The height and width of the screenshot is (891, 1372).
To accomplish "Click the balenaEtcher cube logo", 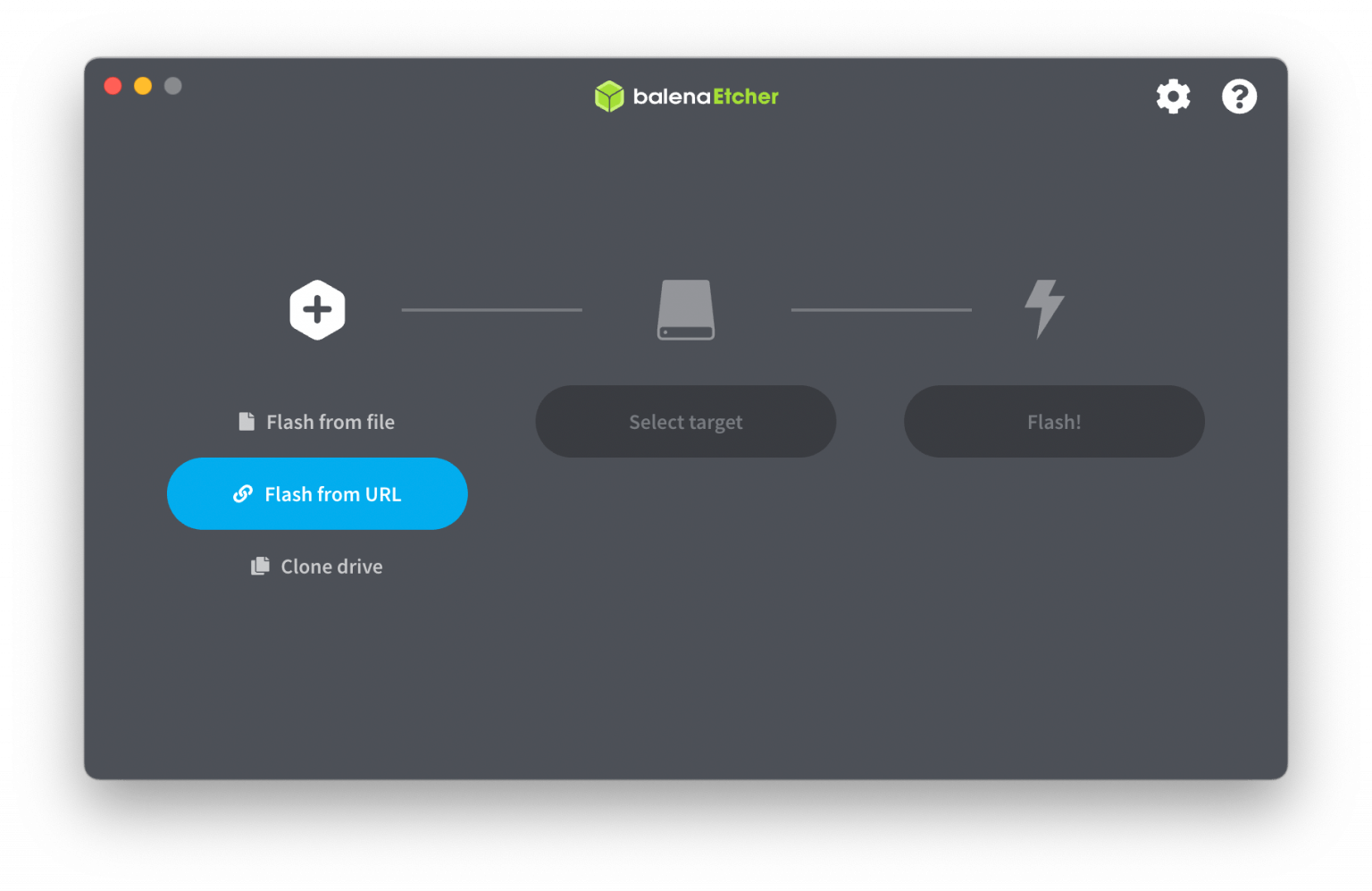I will click(x=610, y=97).
